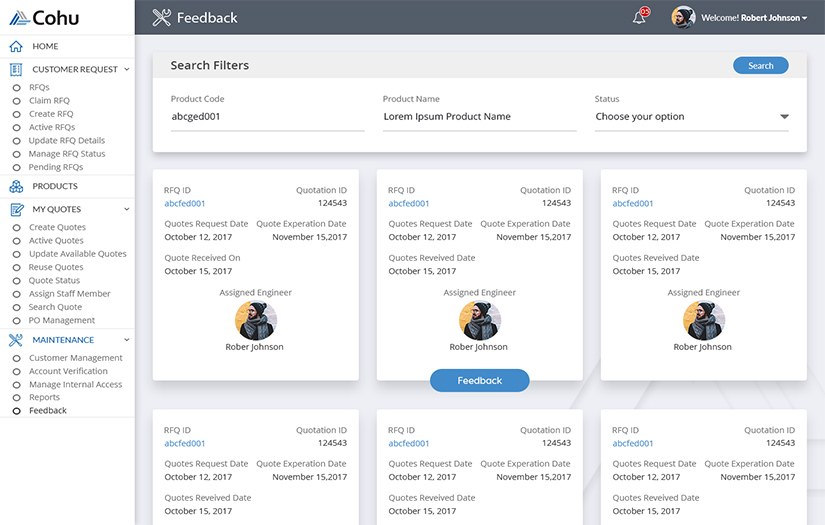This screenshot has width=825, height=525.
Task: Click the Products cubes icon
Action: click(16, 187)
